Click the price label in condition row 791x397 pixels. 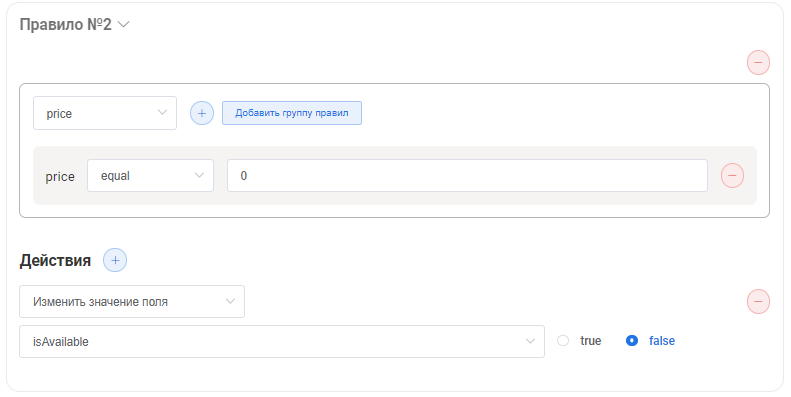(x=60, y=177)
